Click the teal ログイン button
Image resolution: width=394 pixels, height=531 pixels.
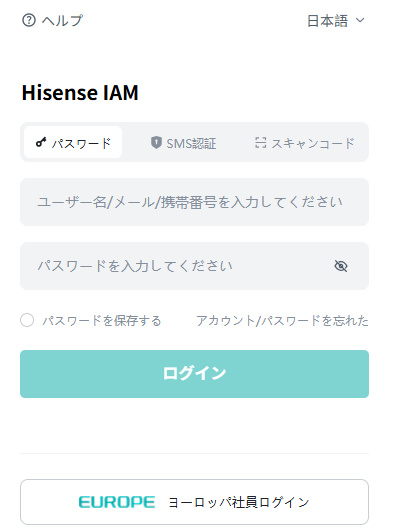tap(194, 374)
